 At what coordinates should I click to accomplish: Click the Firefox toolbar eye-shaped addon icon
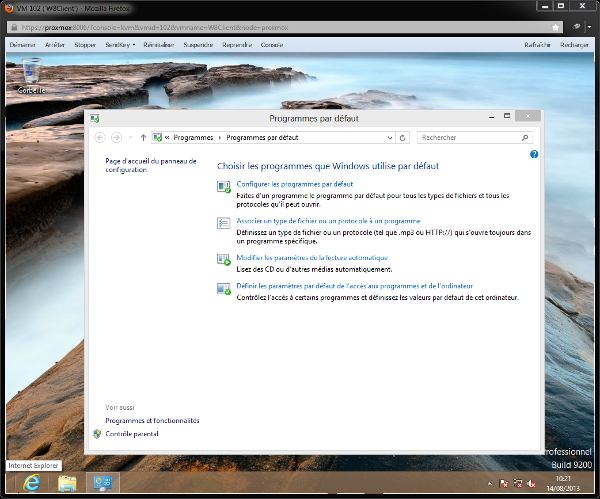[x=576, y=27]
